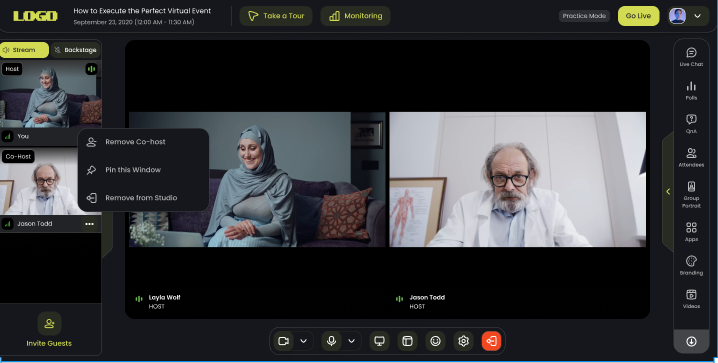The width and height of the screenshot is (718, 363).
Task: Expand the camera options dropdown arrow
Action: 303,341
